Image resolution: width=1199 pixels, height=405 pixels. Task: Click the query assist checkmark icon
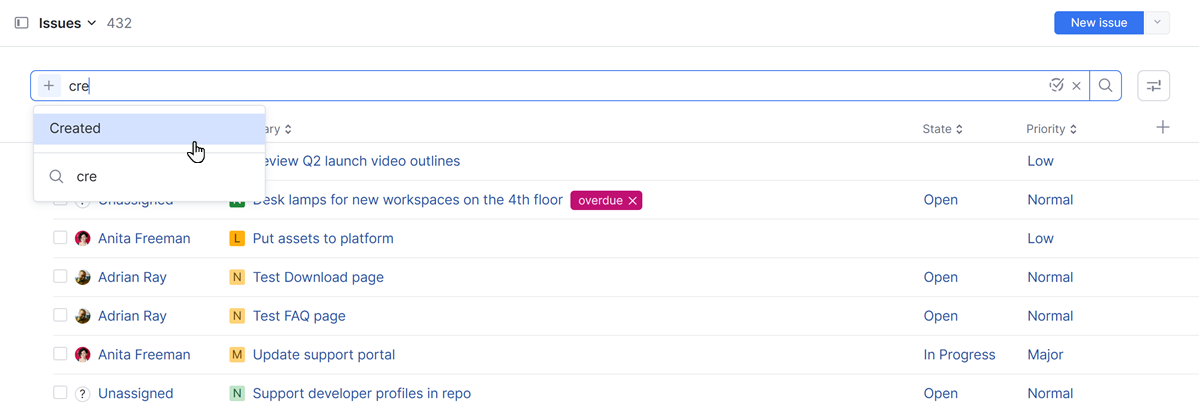point(1056,86)
